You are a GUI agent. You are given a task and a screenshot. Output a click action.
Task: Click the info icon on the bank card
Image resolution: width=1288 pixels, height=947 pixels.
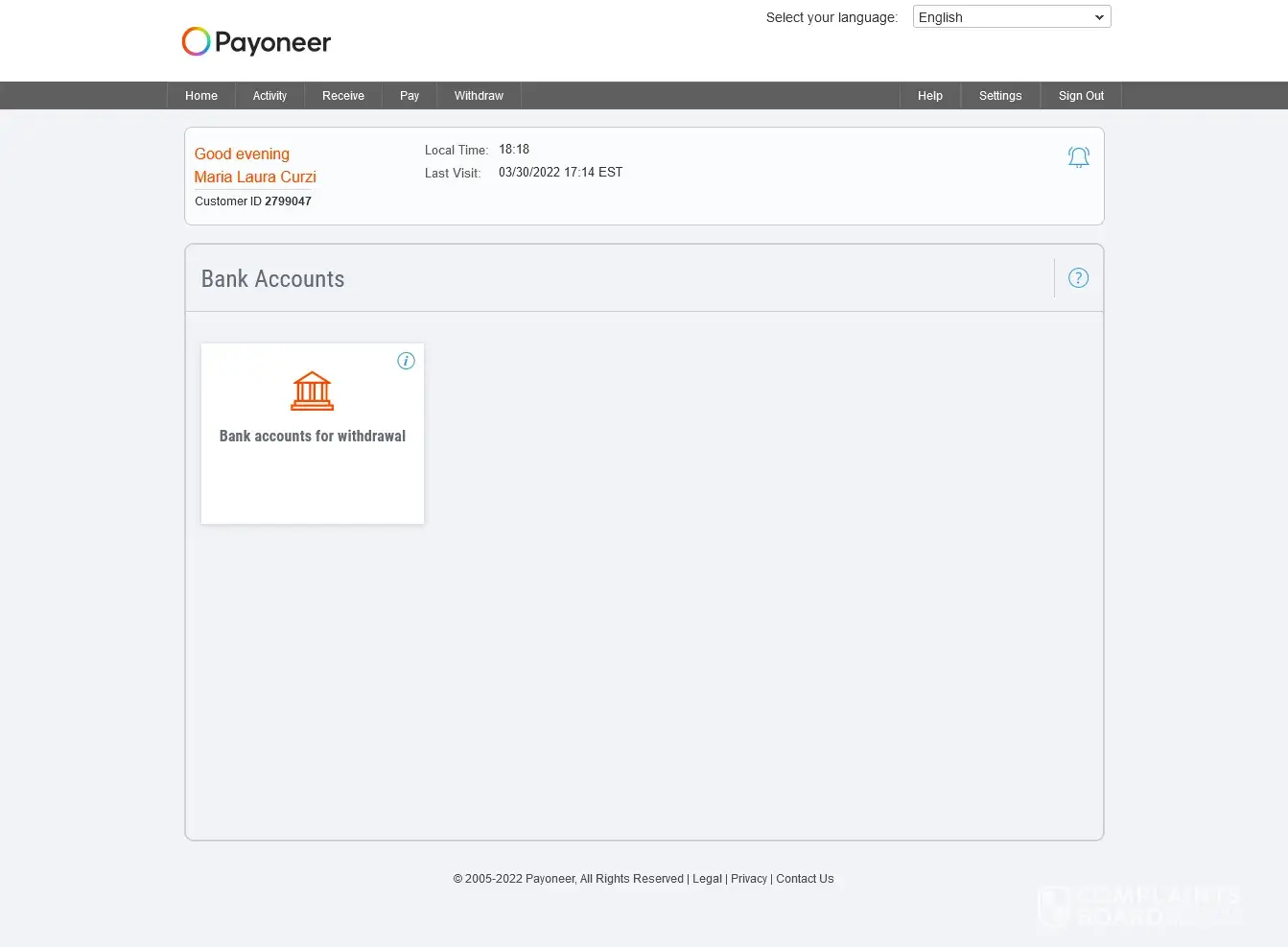(406, 361)
